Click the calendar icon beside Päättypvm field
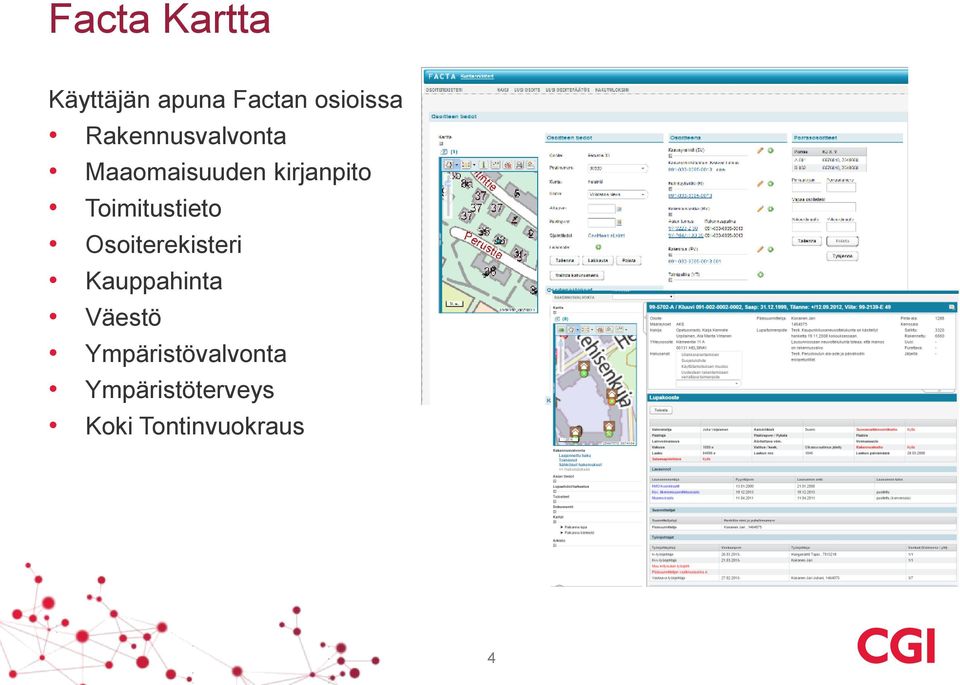 point(619,222)
